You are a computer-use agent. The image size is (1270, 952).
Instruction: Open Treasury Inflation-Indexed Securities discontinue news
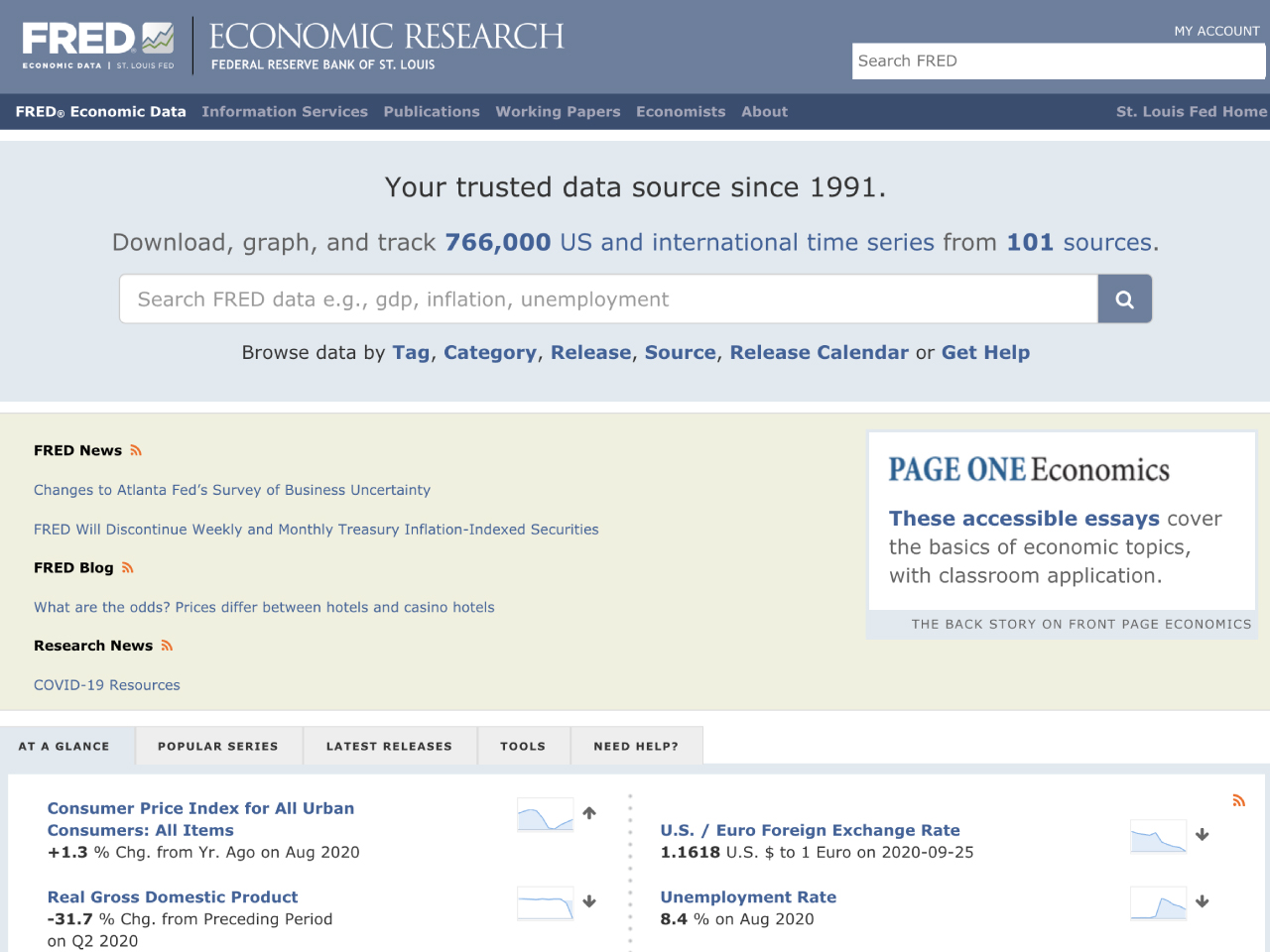click(x=317, y=530)
